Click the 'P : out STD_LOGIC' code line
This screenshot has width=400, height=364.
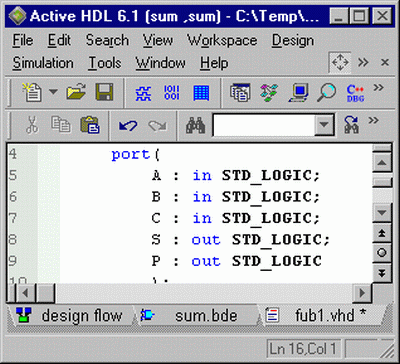tap(236, 261)
